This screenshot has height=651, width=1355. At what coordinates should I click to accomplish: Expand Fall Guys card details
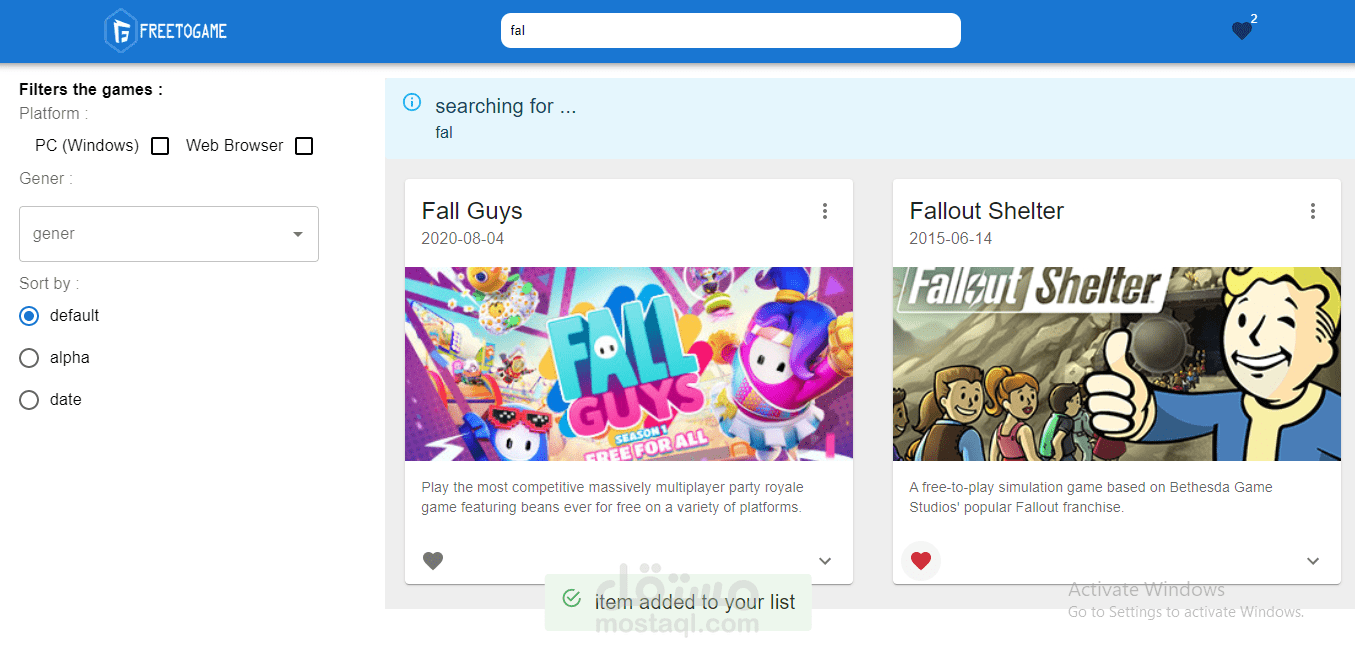[825, 561]
